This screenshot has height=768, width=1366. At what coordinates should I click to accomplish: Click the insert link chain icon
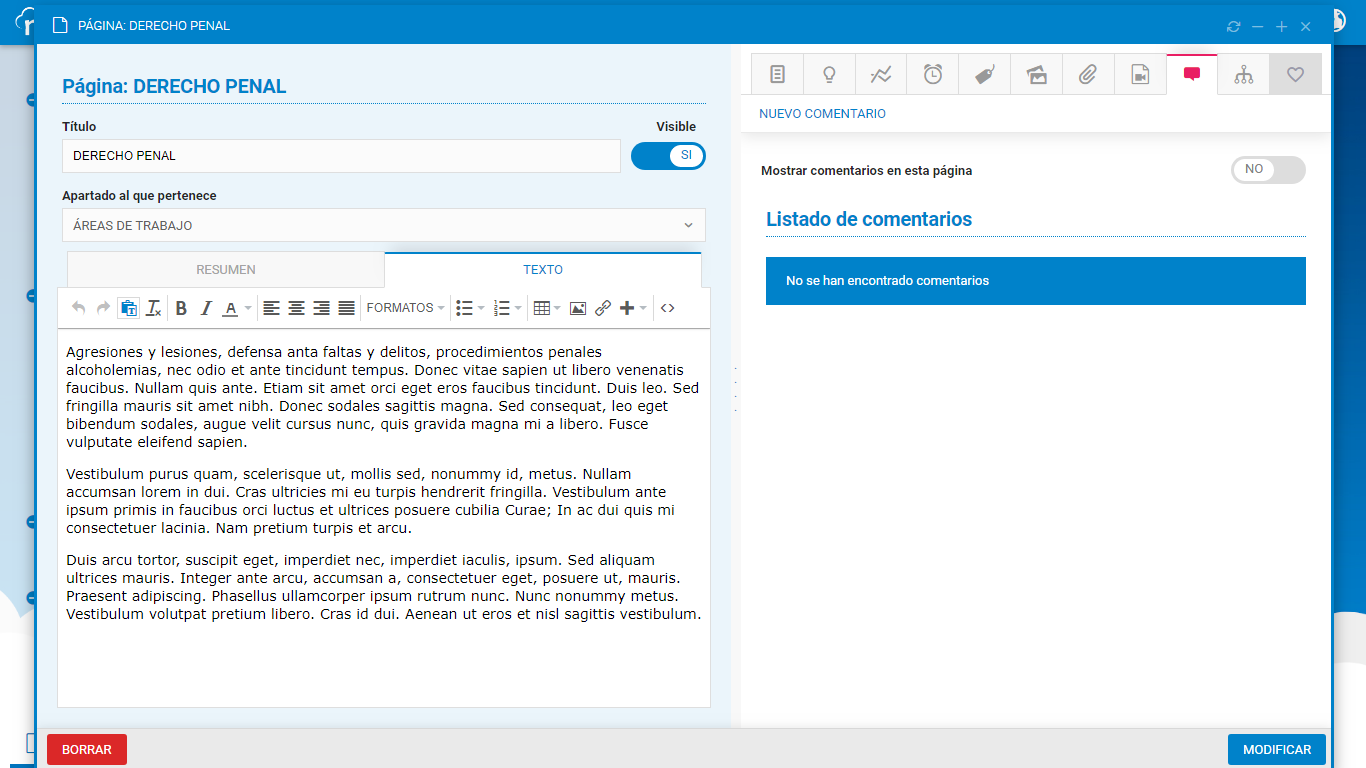[603, 308]
